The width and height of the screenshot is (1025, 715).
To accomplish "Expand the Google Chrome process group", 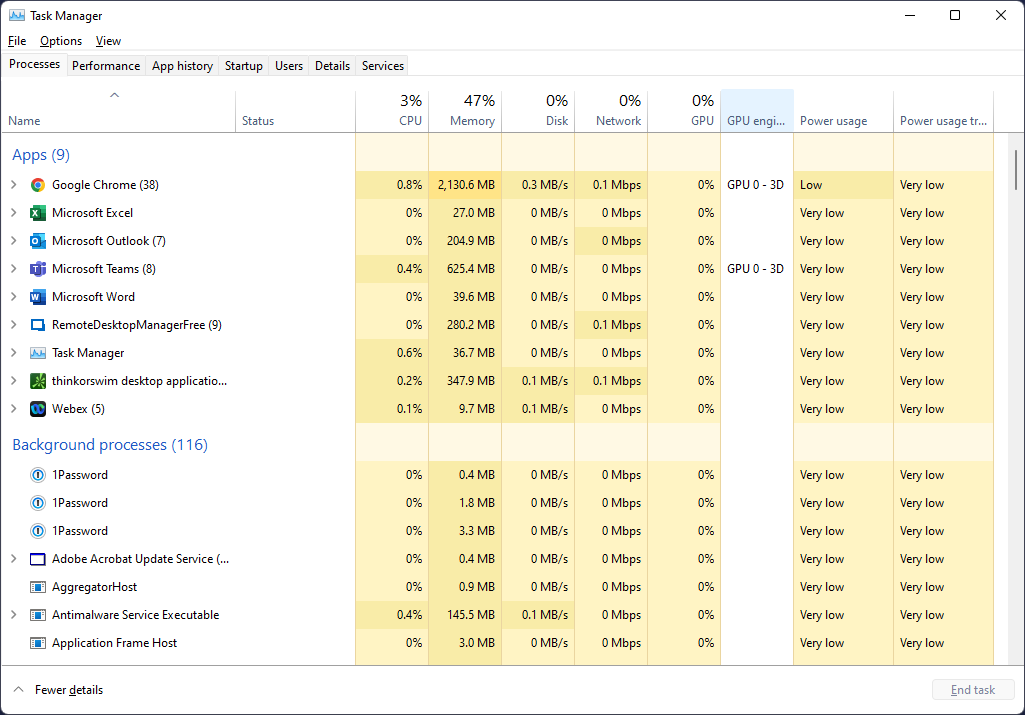I will pos(16,185).
